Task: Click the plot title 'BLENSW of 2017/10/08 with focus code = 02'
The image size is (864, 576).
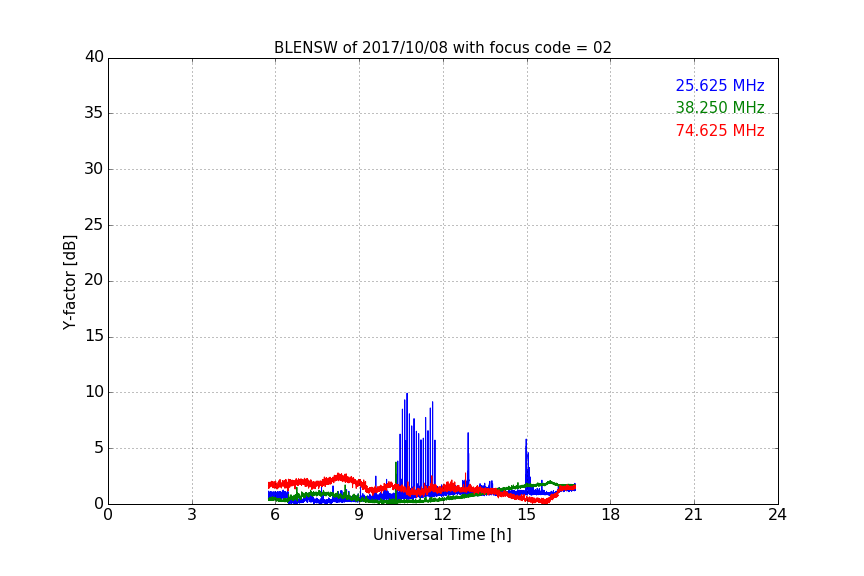Action: (442, 48)
